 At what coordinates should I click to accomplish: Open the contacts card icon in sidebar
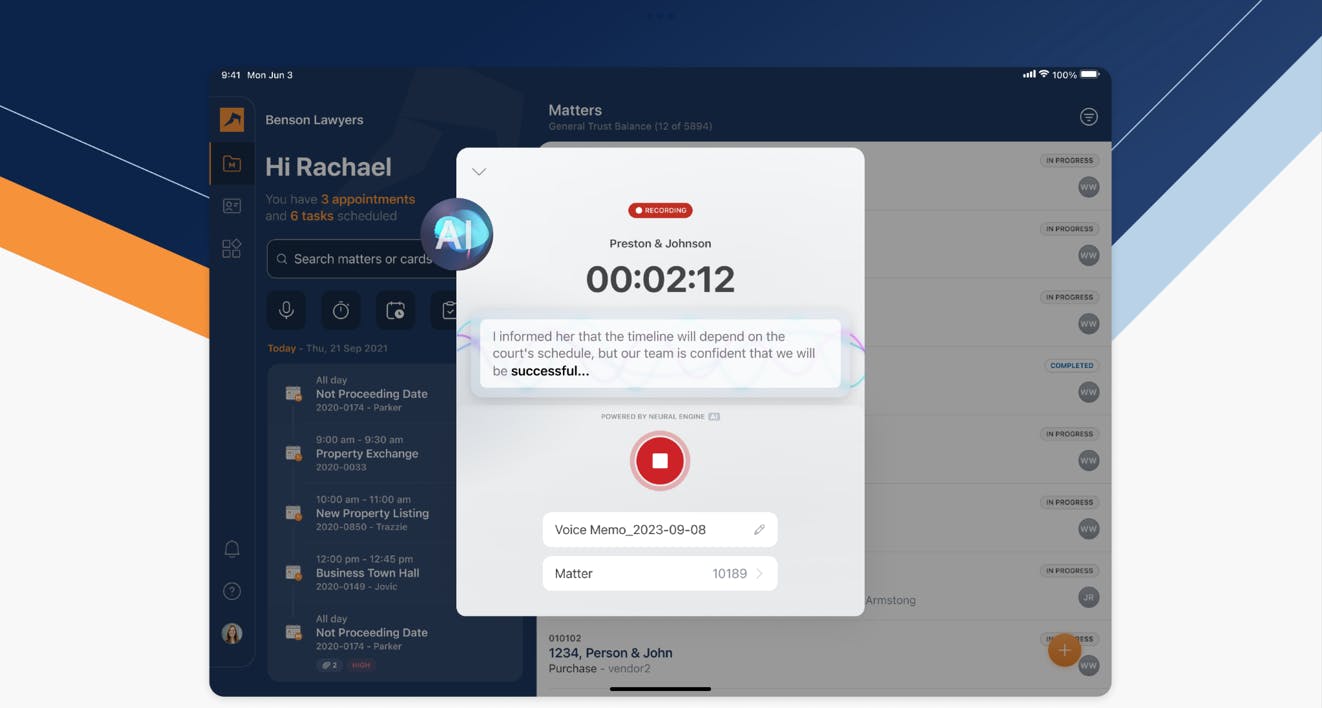point(232,206)
